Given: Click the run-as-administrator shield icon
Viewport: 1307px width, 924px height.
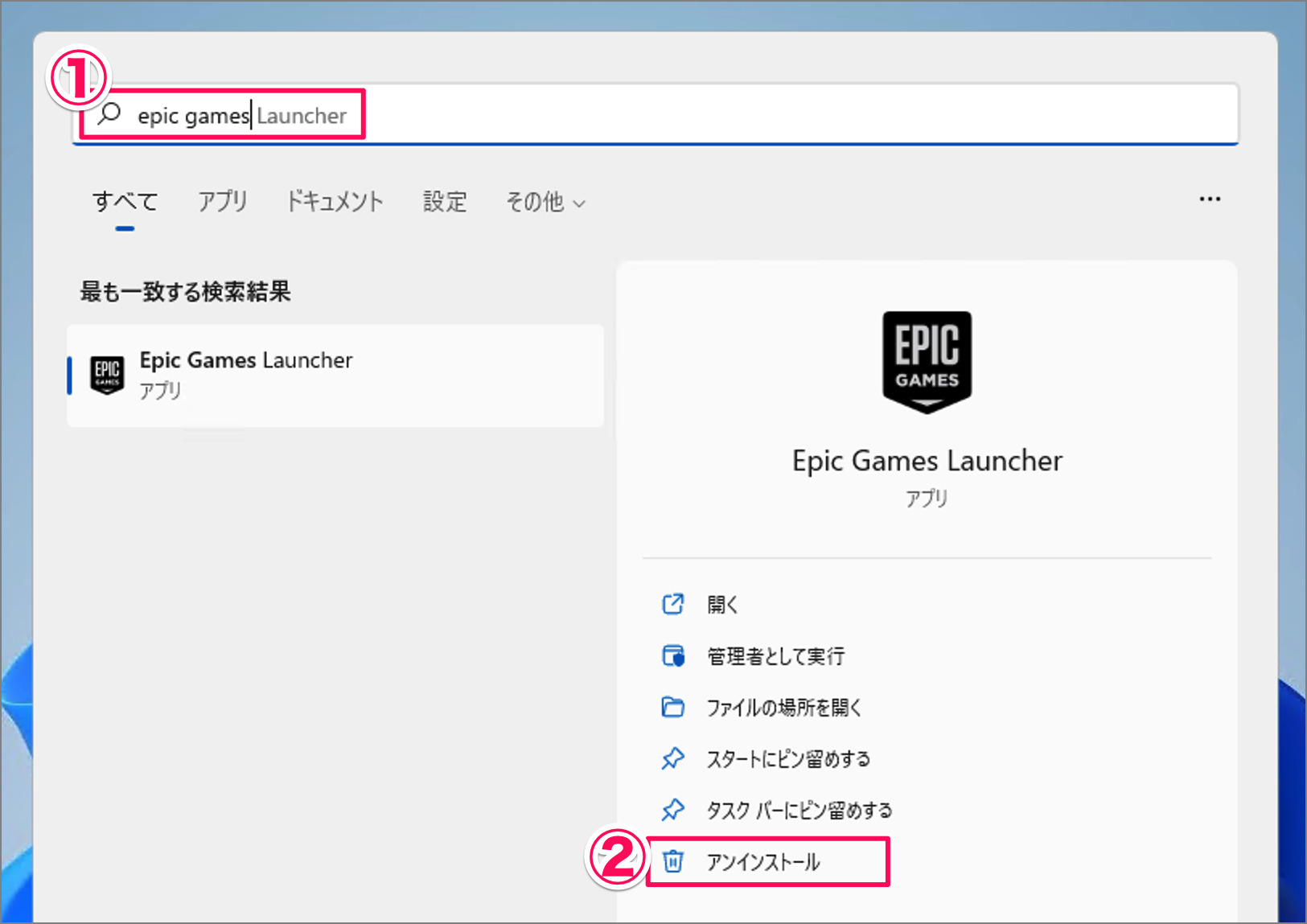Looking at the screenshot, I should coord(673,656).
